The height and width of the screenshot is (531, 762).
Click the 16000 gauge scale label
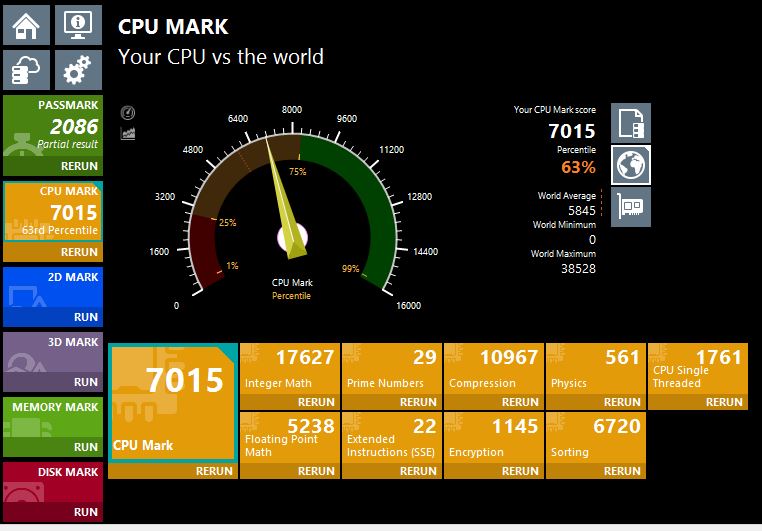coord(408,306)
